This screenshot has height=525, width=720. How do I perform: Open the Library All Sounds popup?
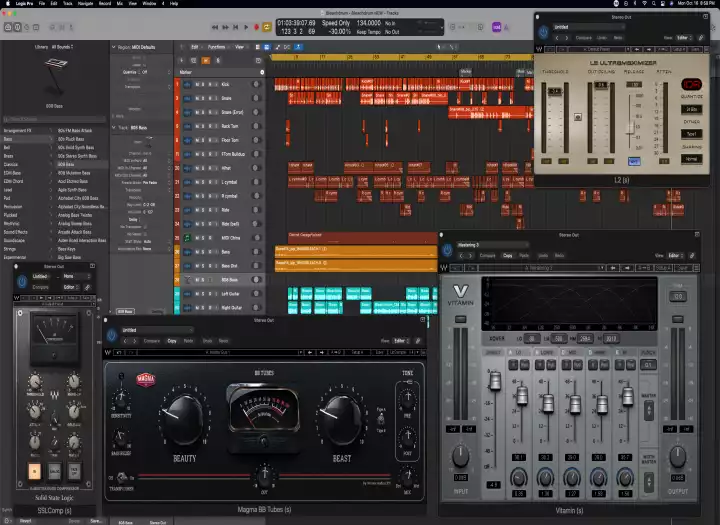tap(62, 47)
